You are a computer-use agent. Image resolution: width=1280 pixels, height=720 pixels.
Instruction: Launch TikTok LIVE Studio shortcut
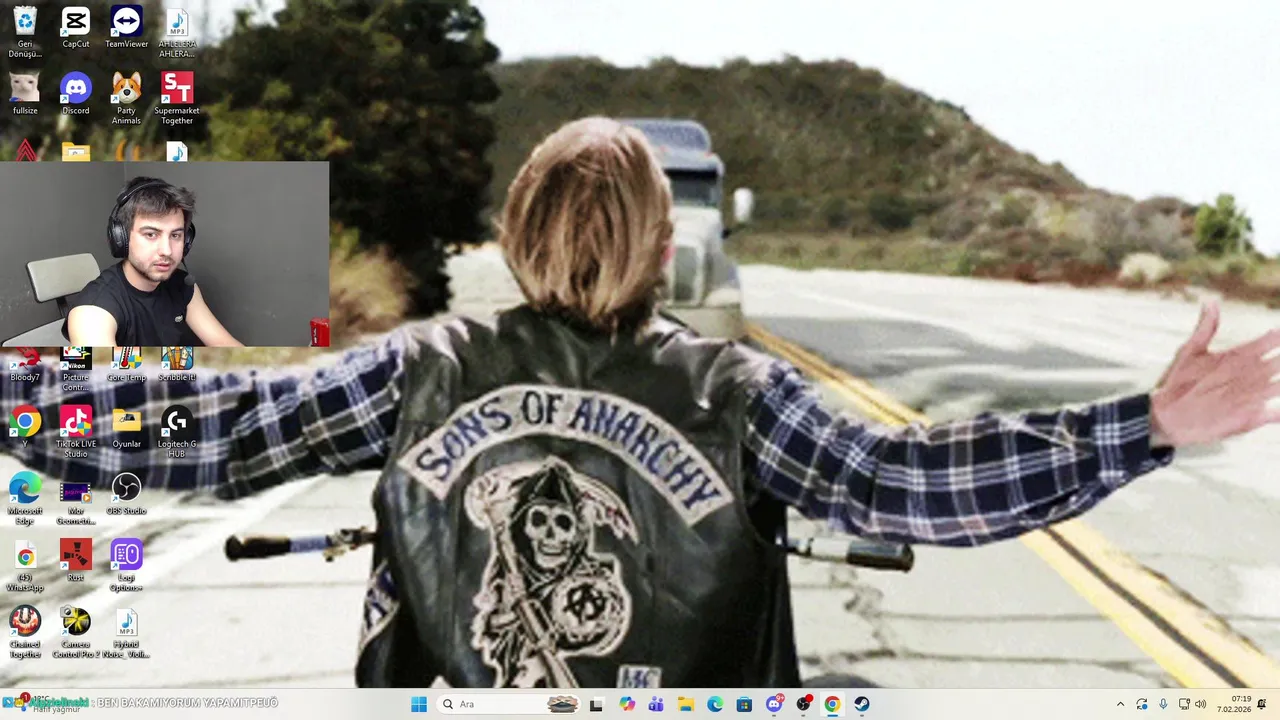click(76, 431)
